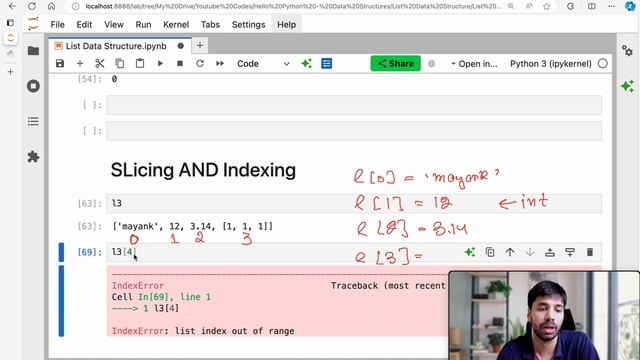This screenshot has height=360, width=640.
Task: Open the table of contents sidebar icon
Action: click(33, 121)
